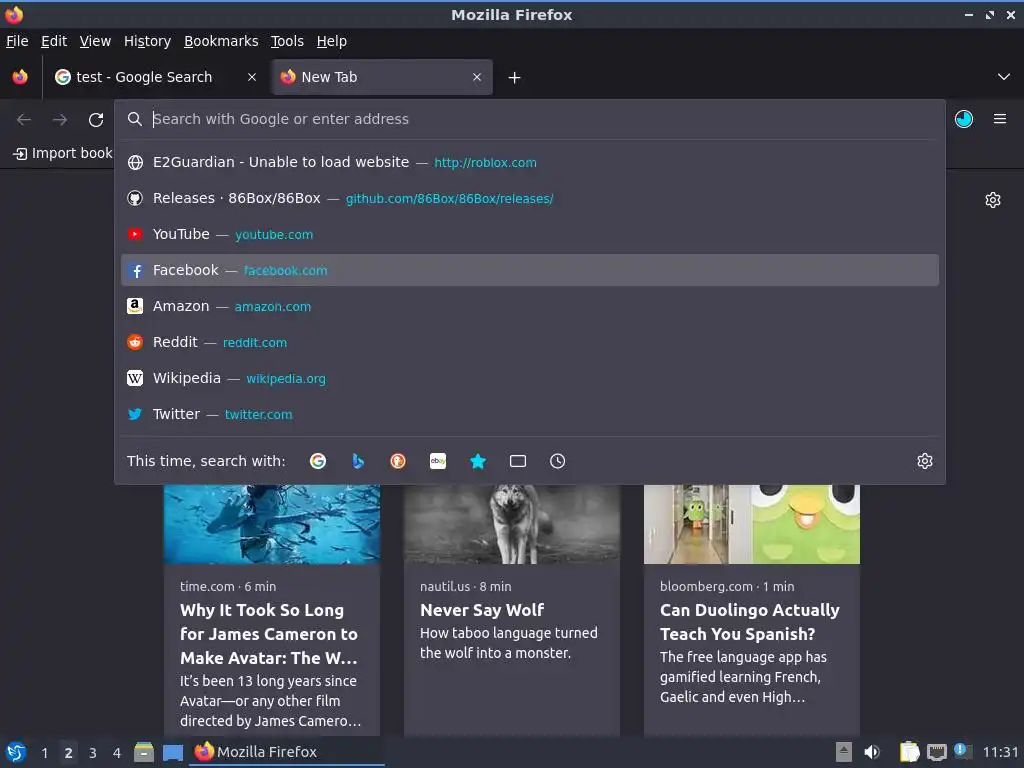Close the test - Google Search tab
This screenshot has width=1024, height=768.
(251, 77)
